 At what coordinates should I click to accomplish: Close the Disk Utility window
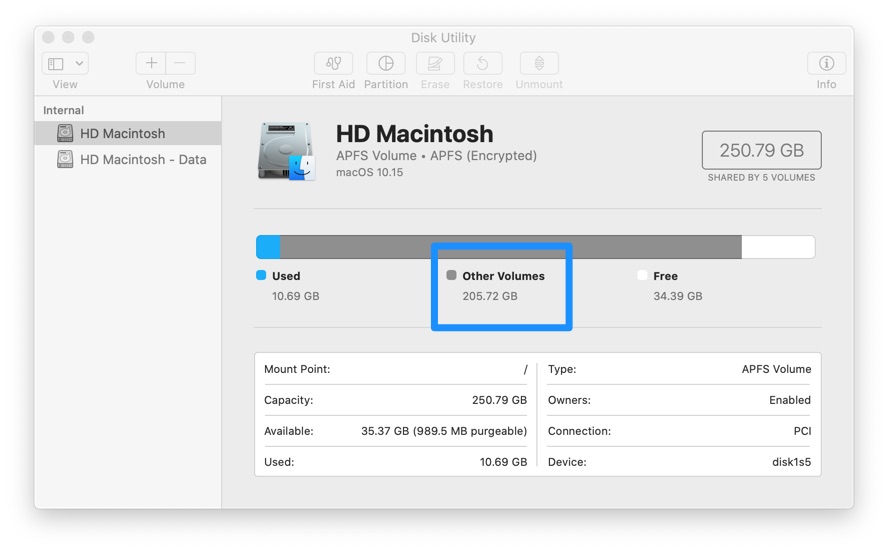point(48,37)
